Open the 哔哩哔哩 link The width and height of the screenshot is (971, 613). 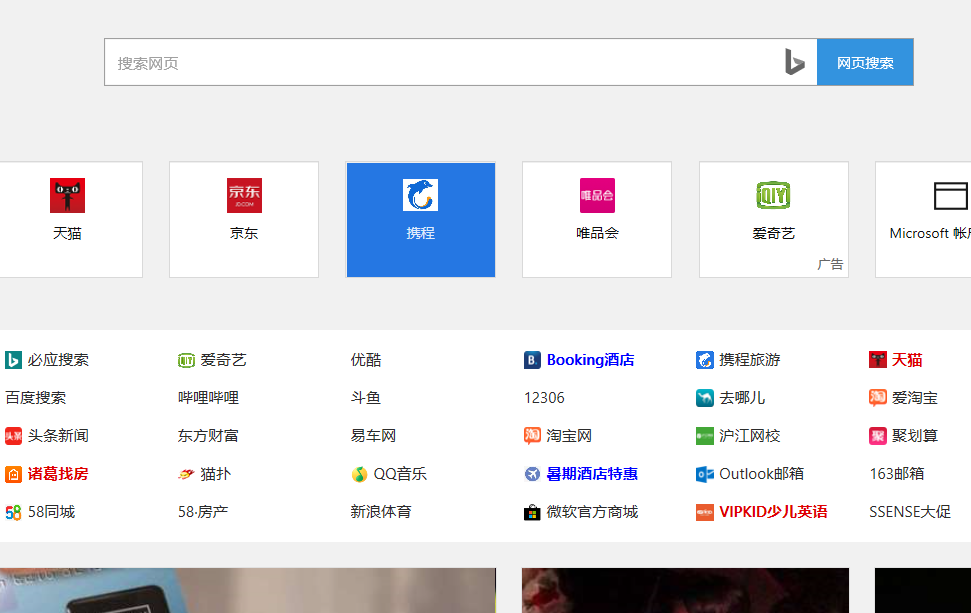coord(208,398)
